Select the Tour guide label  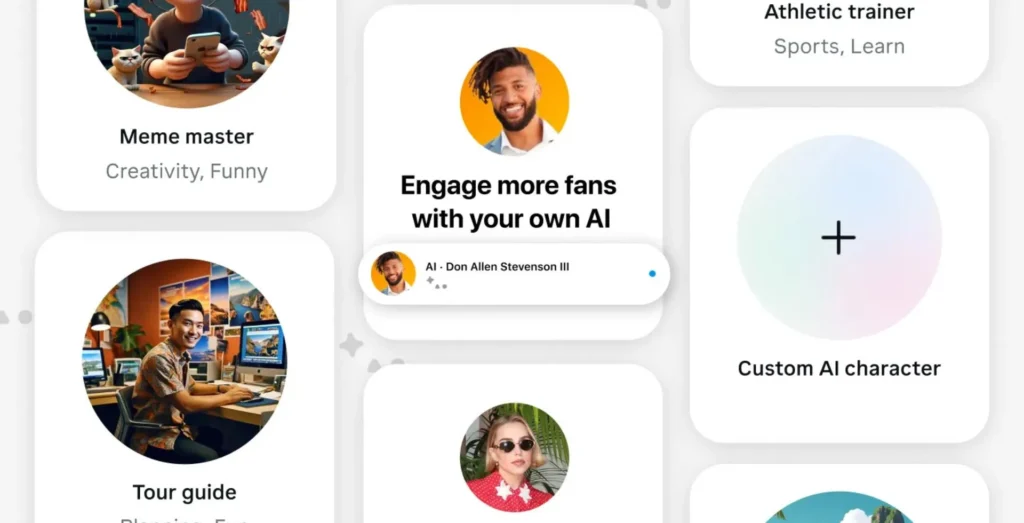click(185, 492)
